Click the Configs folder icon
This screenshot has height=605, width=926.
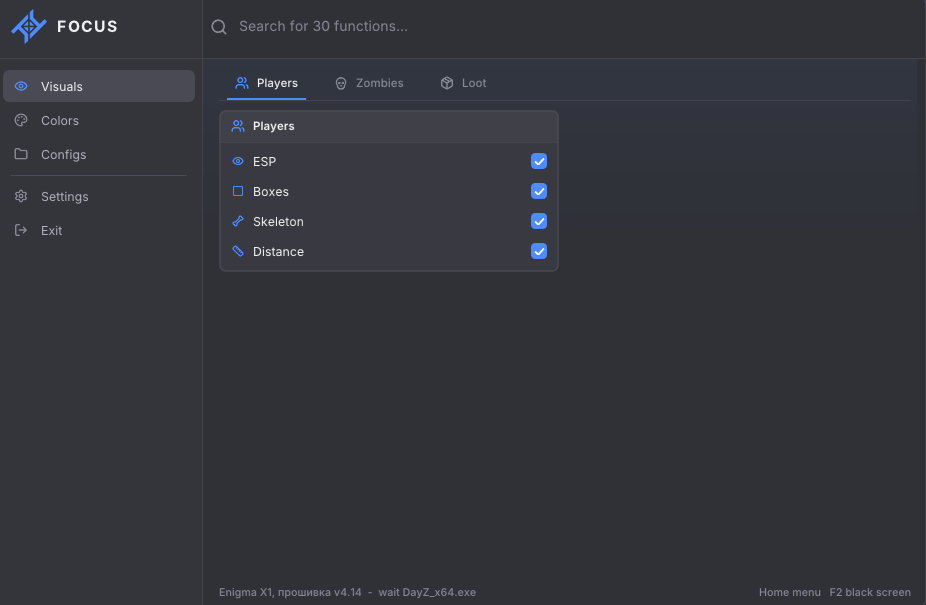(x=21, y=154)
